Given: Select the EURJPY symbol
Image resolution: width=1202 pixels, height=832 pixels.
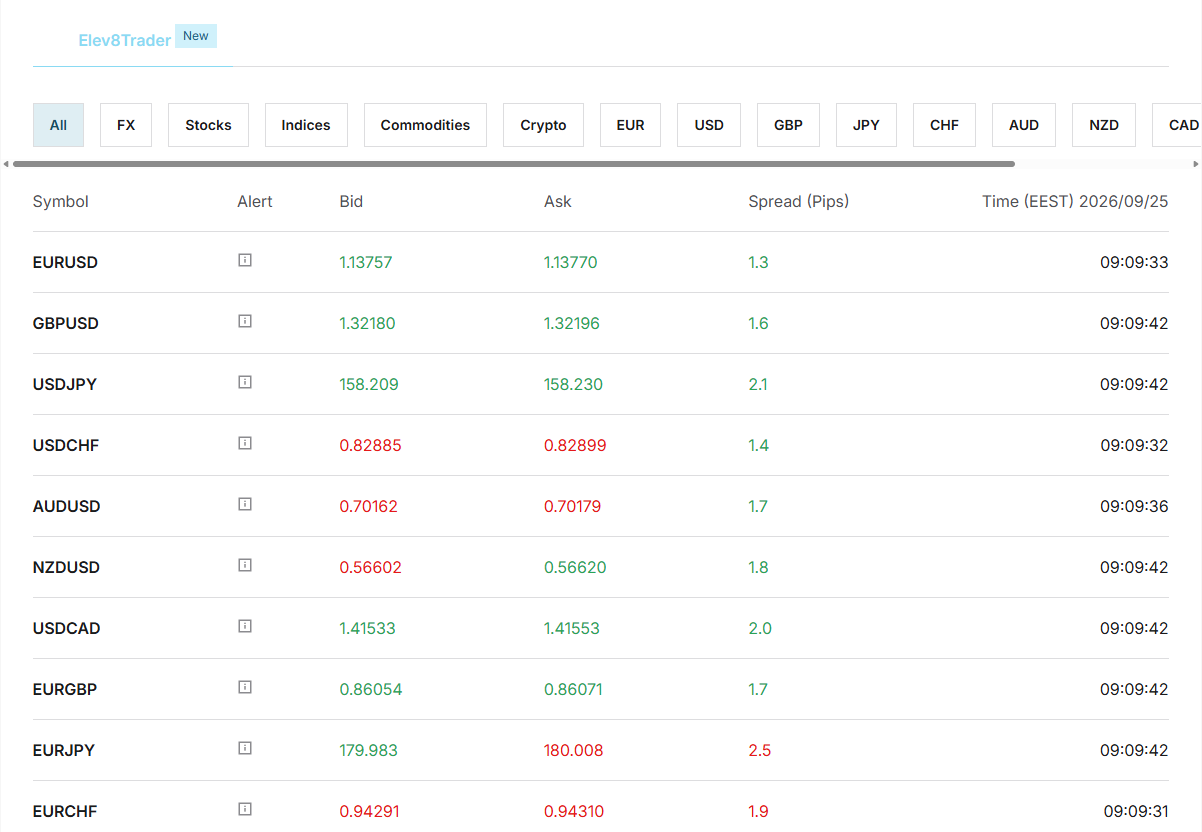Looking at the screenshot, I should coord(64,750).
